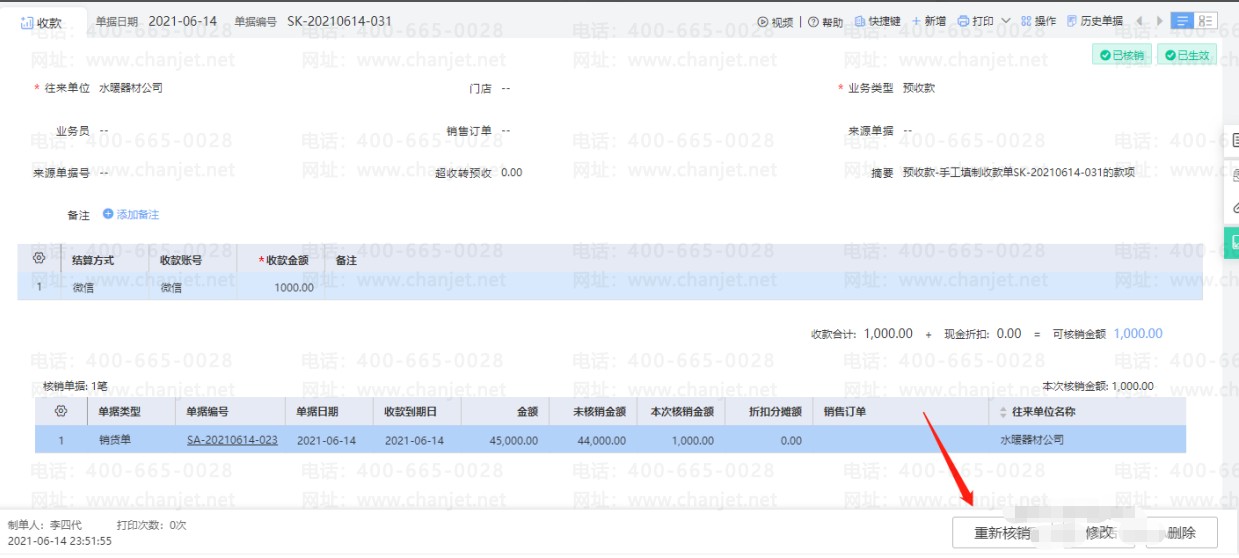Click the 打印 print icon
Viewport: 1239px width, 558px height.
pos(963,21)
